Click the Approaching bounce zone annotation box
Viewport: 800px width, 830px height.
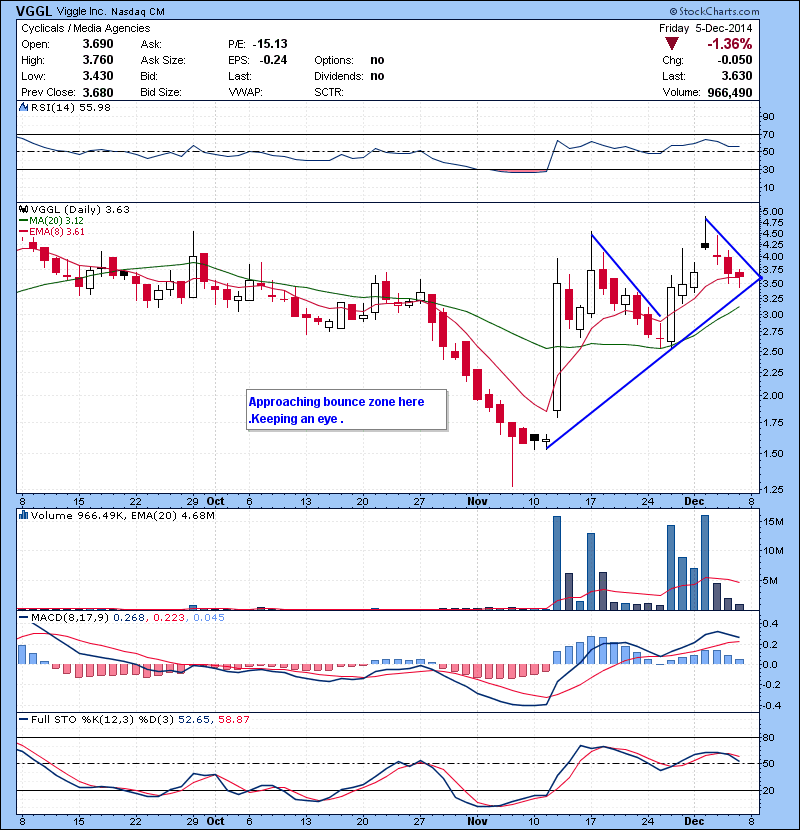pyautogui.click(x=347, y=410)
